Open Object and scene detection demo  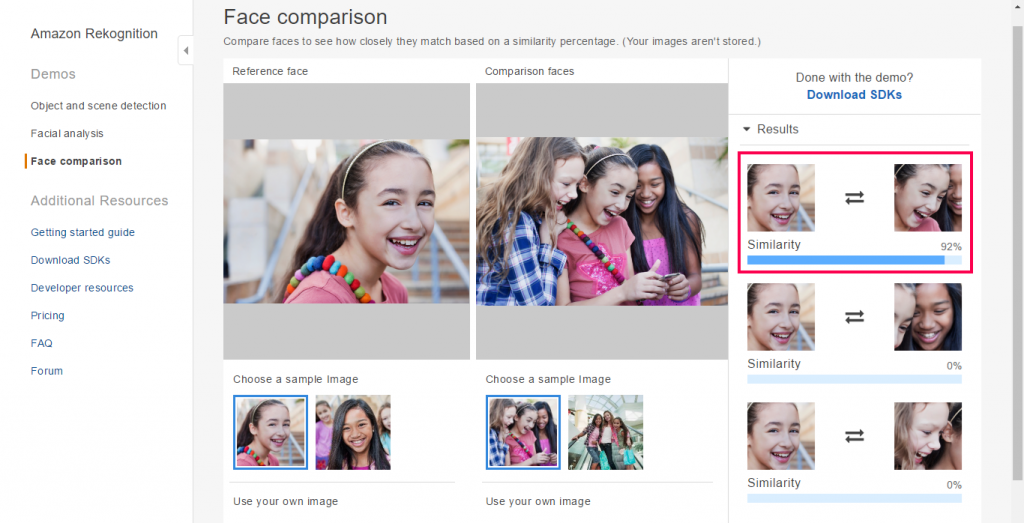(99, 106)
